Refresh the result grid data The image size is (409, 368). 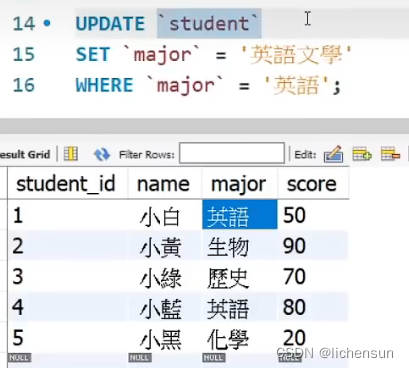tap(102, 154)
